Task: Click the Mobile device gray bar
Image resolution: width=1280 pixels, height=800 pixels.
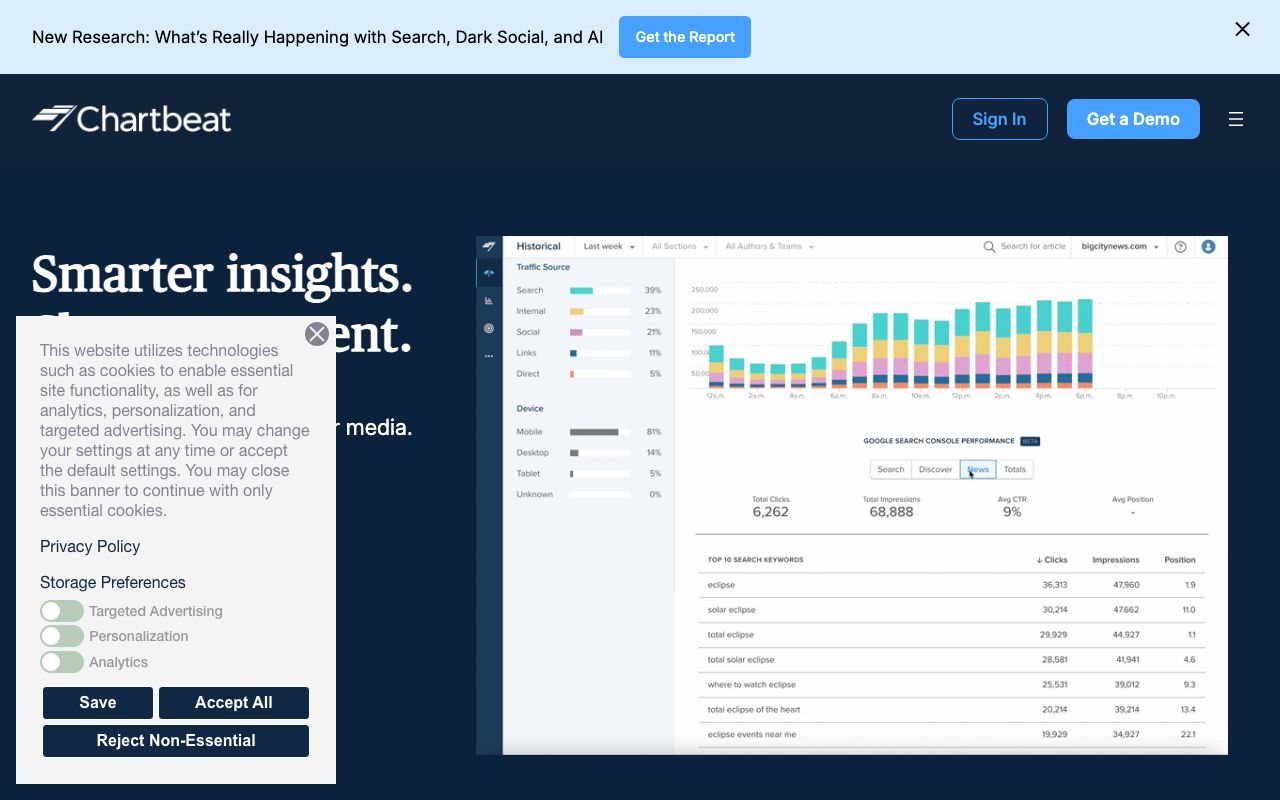Action: tap(594, 432)
